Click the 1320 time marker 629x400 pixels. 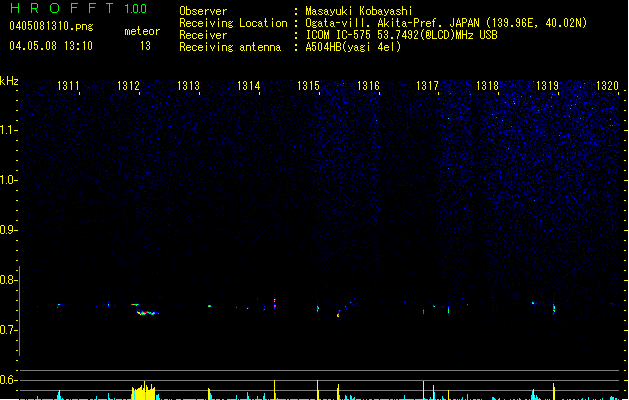607,86
